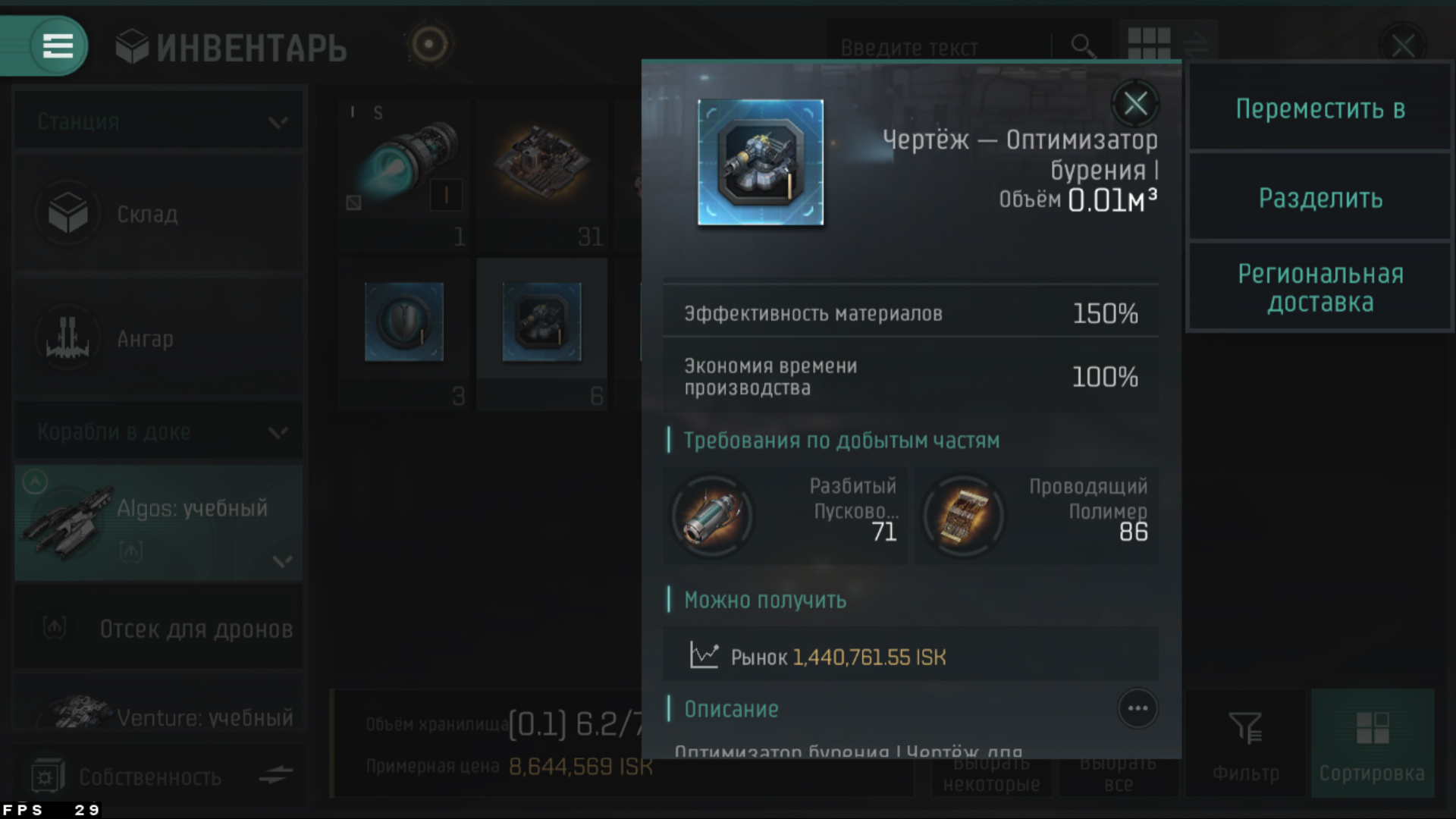Open the hamburger main menu

58,45
